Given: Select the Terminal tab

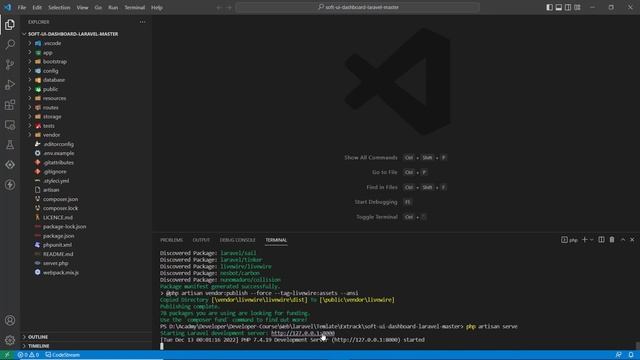Looking at the screenshot, I should tap(276, 240).
